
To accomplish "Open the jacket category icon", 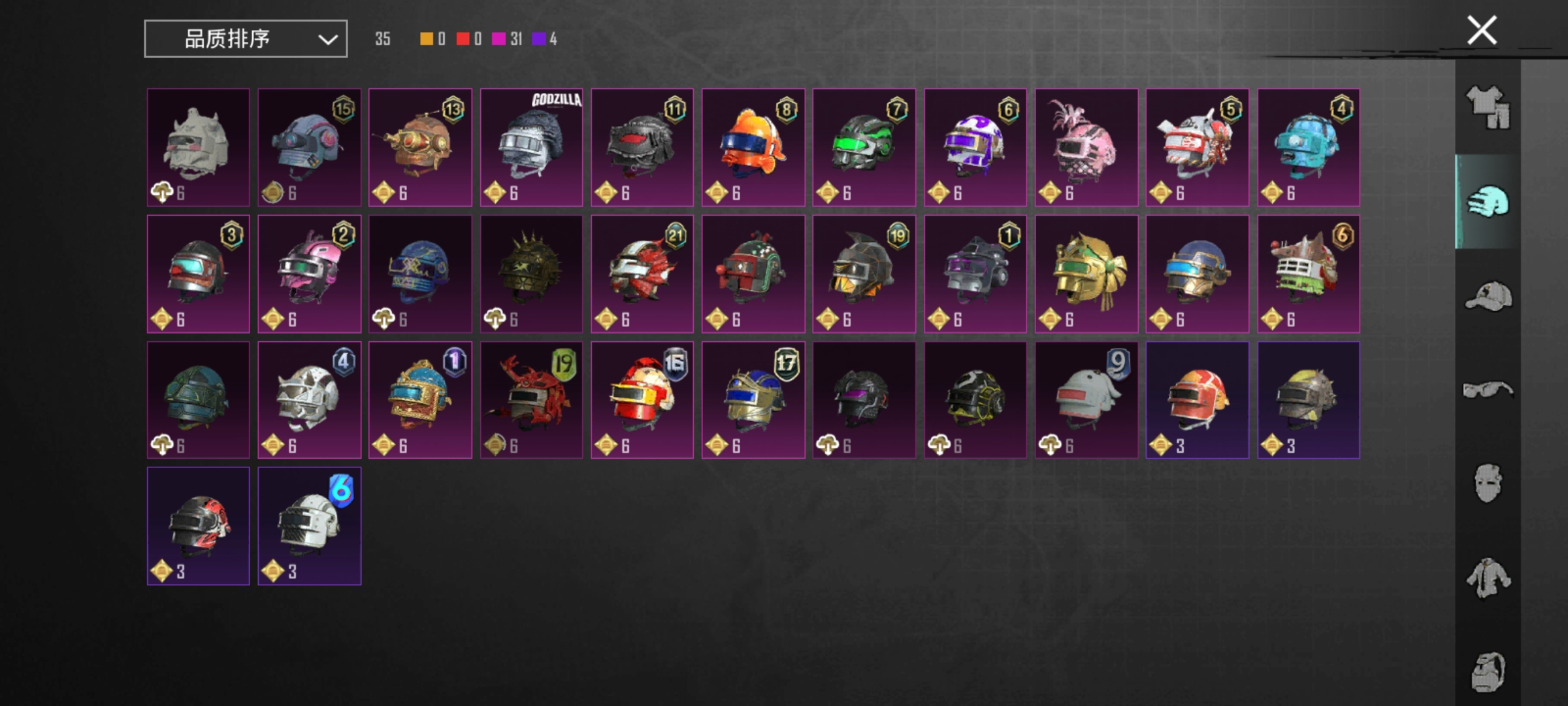I will click(x=1488, y=578).
